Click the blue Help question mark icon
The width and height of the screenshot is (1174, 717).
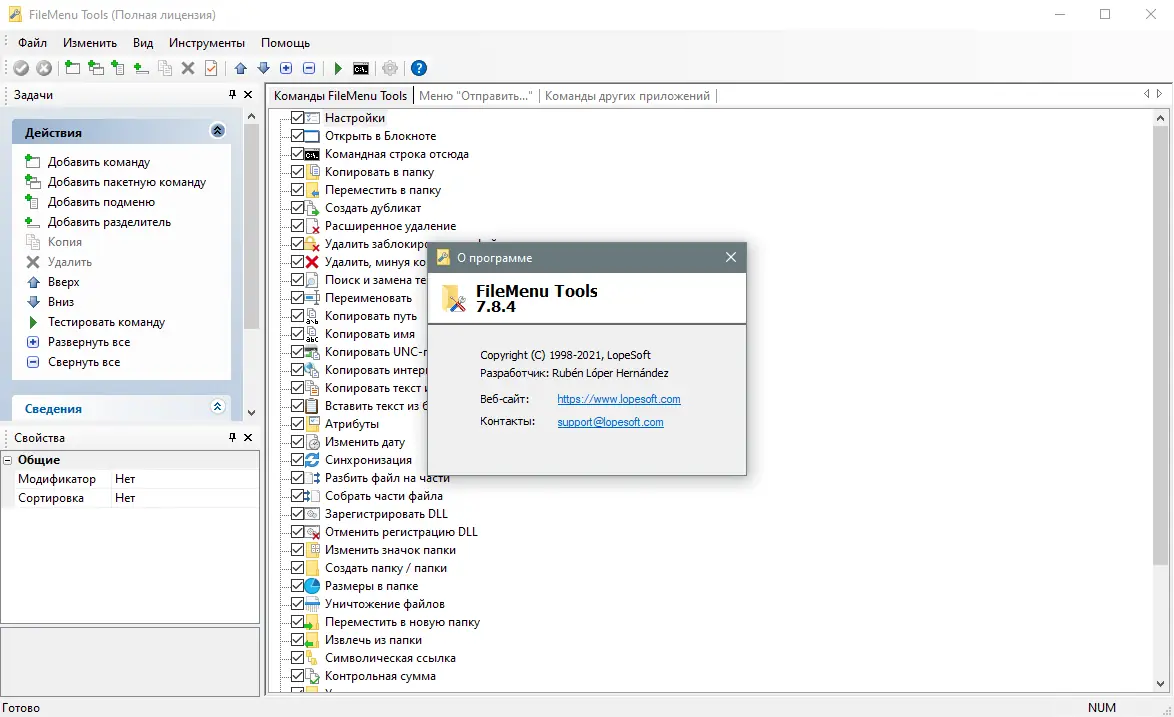(x=417, y=68)
